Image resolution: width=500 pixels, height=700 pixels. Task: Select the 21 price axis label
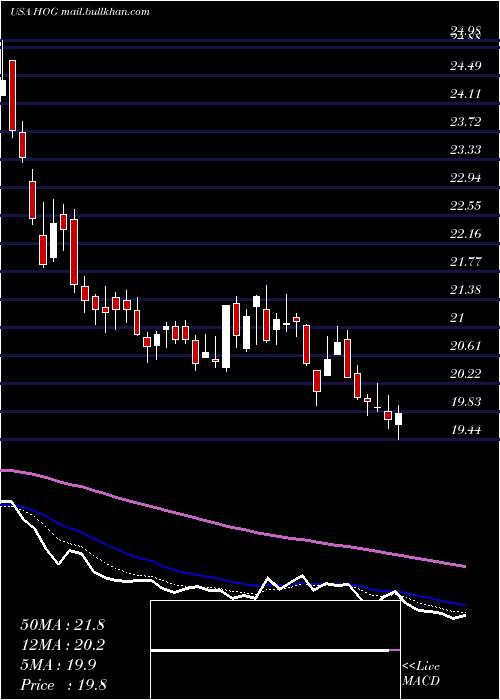(x=458, y=318)
